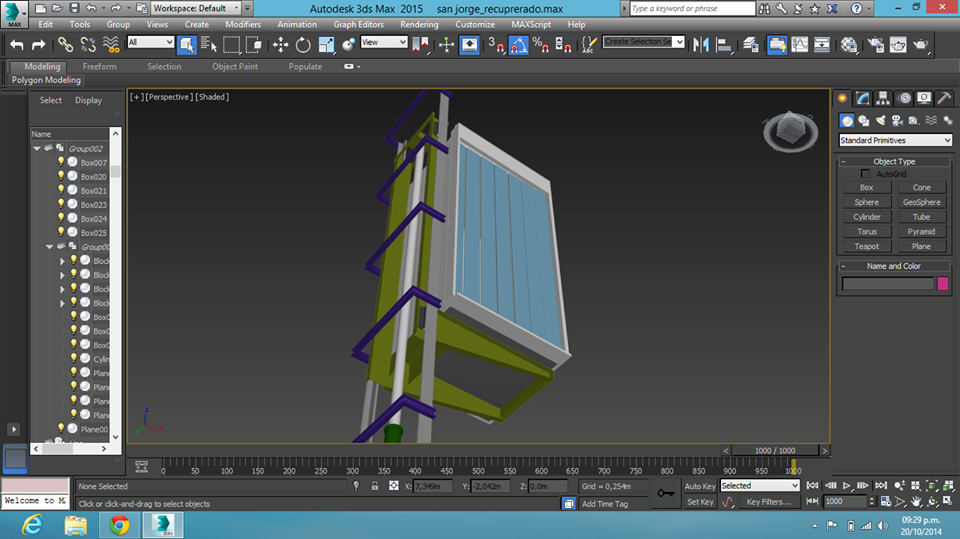This screenshot has width=960, height=539.
Task: Click the Render Production teapot icon
Action: [x=921, y=44]
